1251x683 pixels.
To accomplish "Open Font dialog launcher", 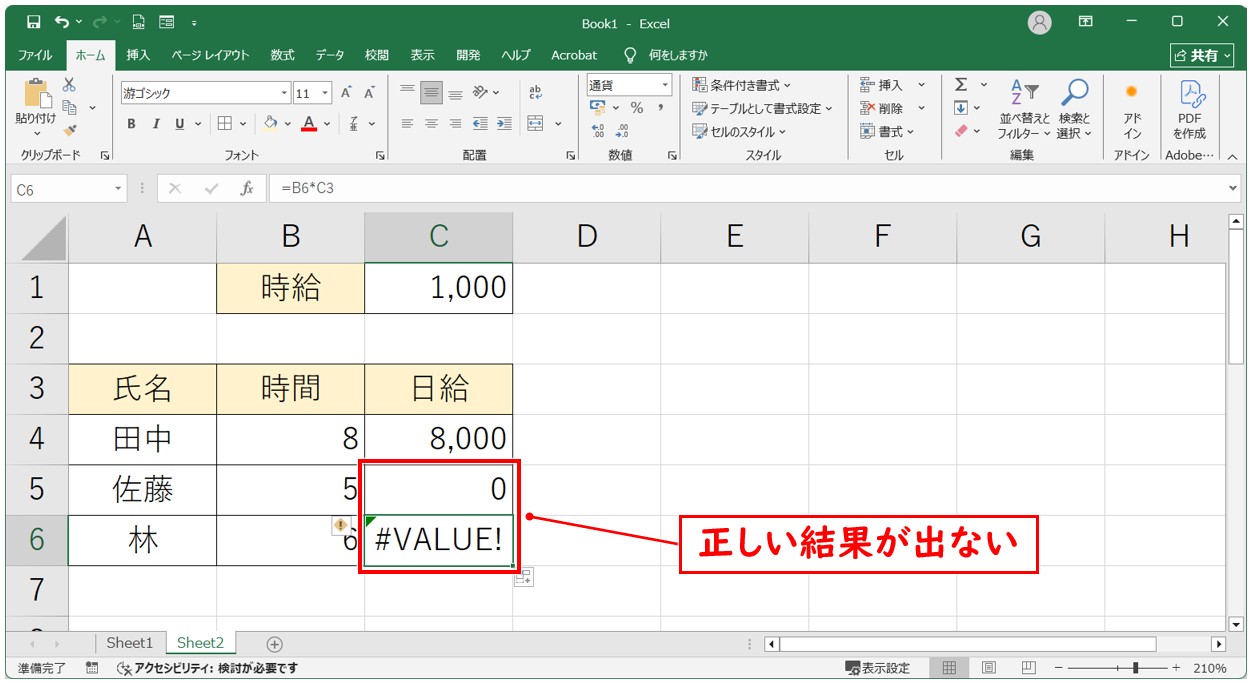I will (x=380, y=155).
